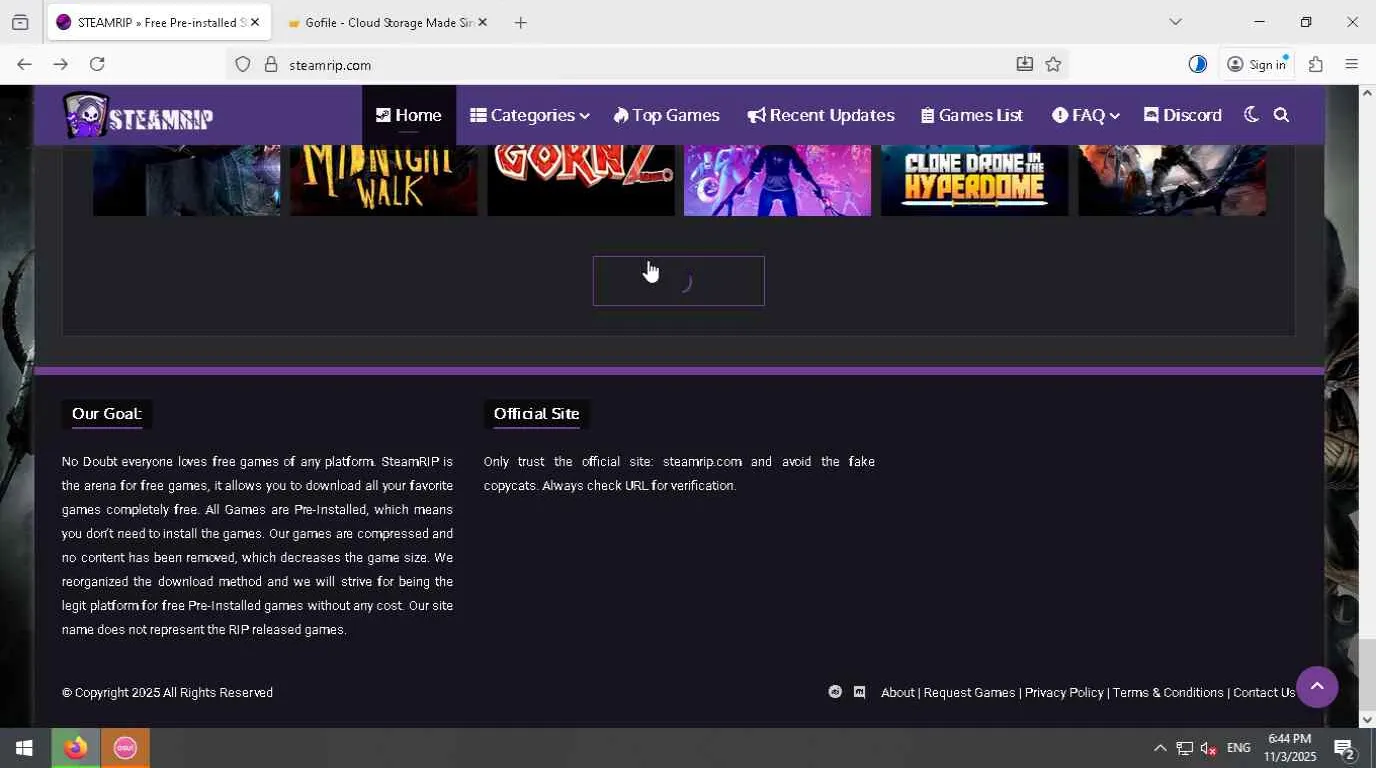Open the Firefox application menu
Screen dimensions: 1376x768
1351,64
